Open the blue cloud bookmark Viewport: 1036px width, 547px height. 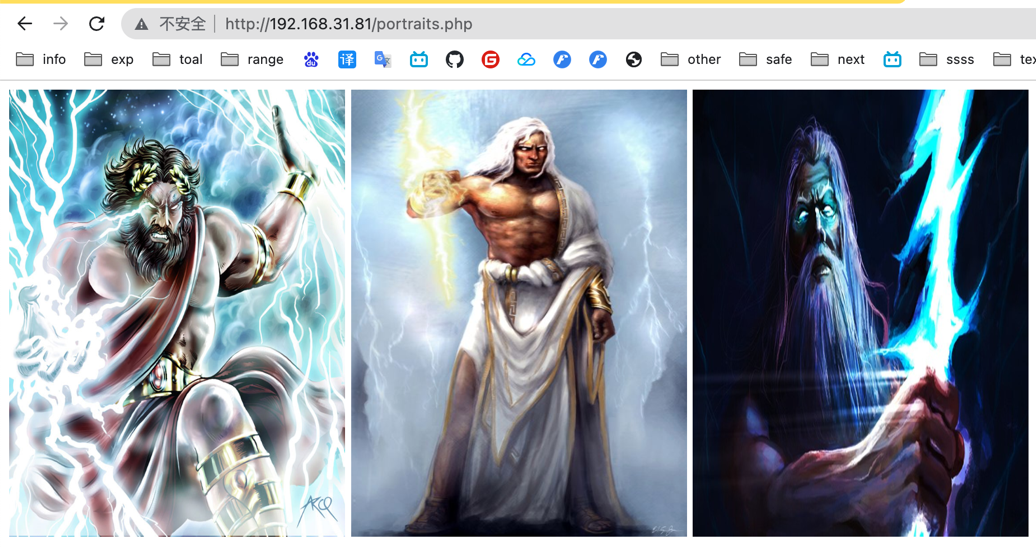(526, 60)
